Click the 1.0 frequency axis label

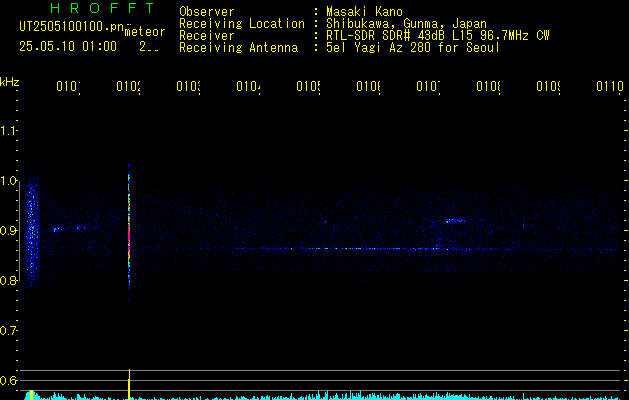pos(8,181)
